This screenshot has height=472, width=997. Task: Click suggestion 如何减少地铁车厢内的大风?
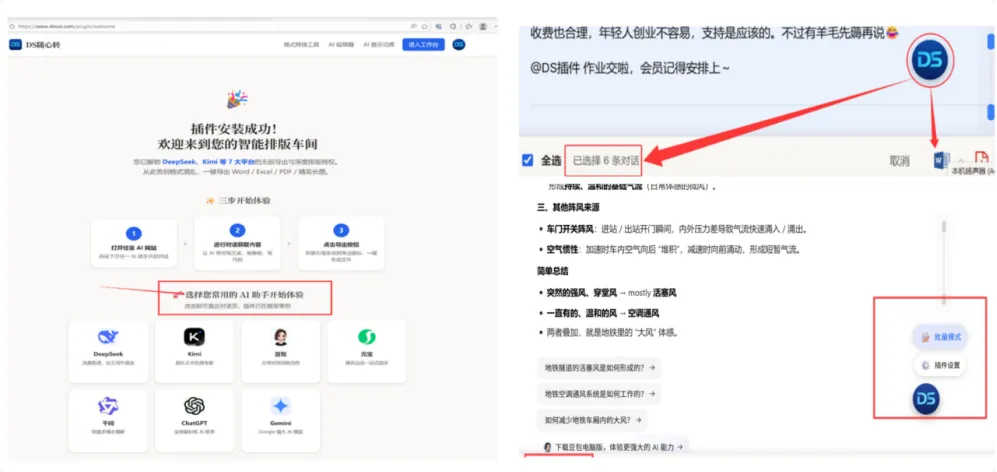(592, 420)
